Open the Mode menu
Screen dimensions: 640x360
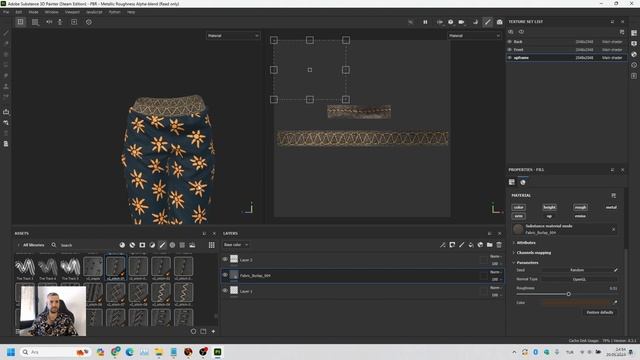click(33, 12)
